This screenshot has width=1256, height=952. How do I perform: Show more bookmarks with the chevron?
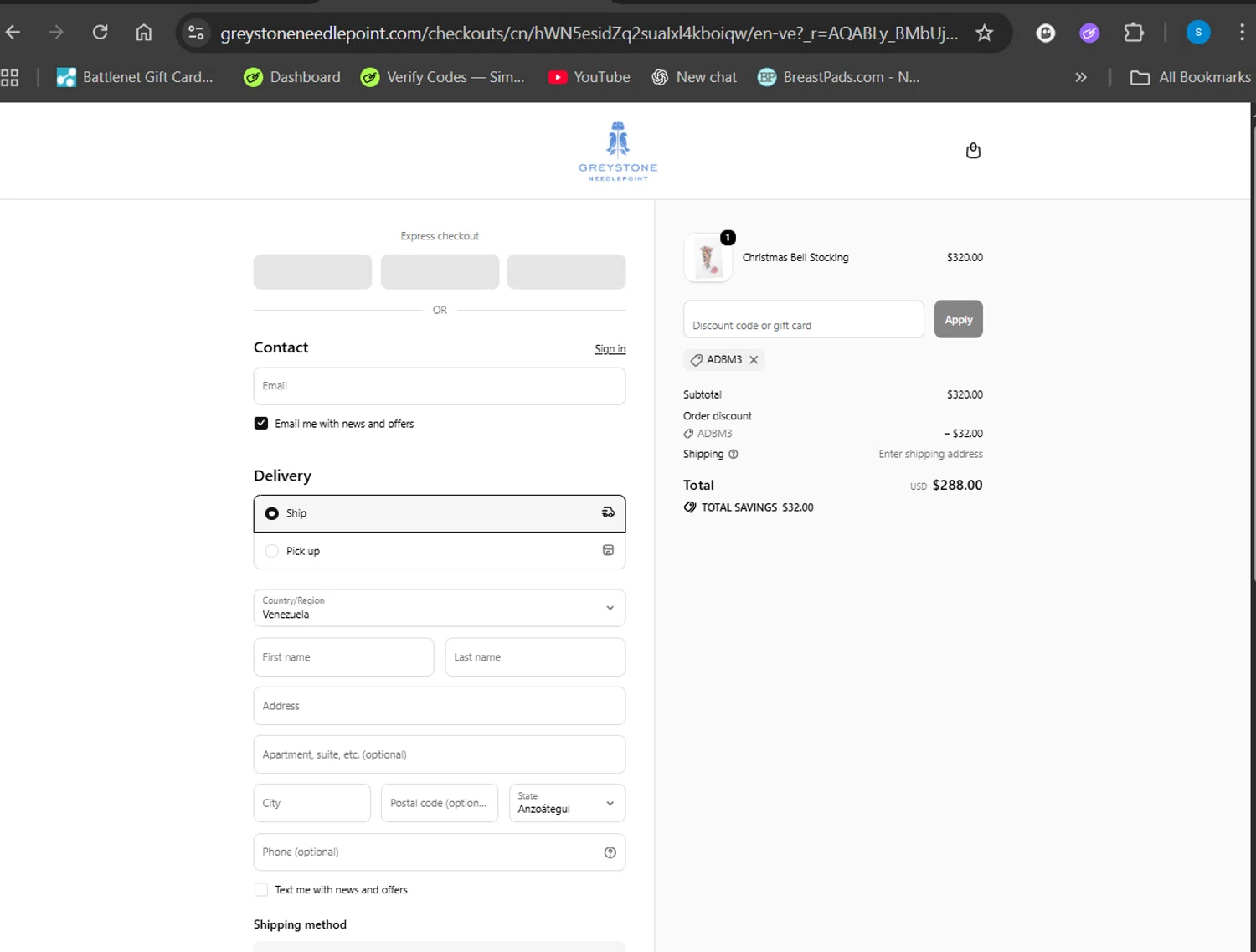click(1081, 77)
